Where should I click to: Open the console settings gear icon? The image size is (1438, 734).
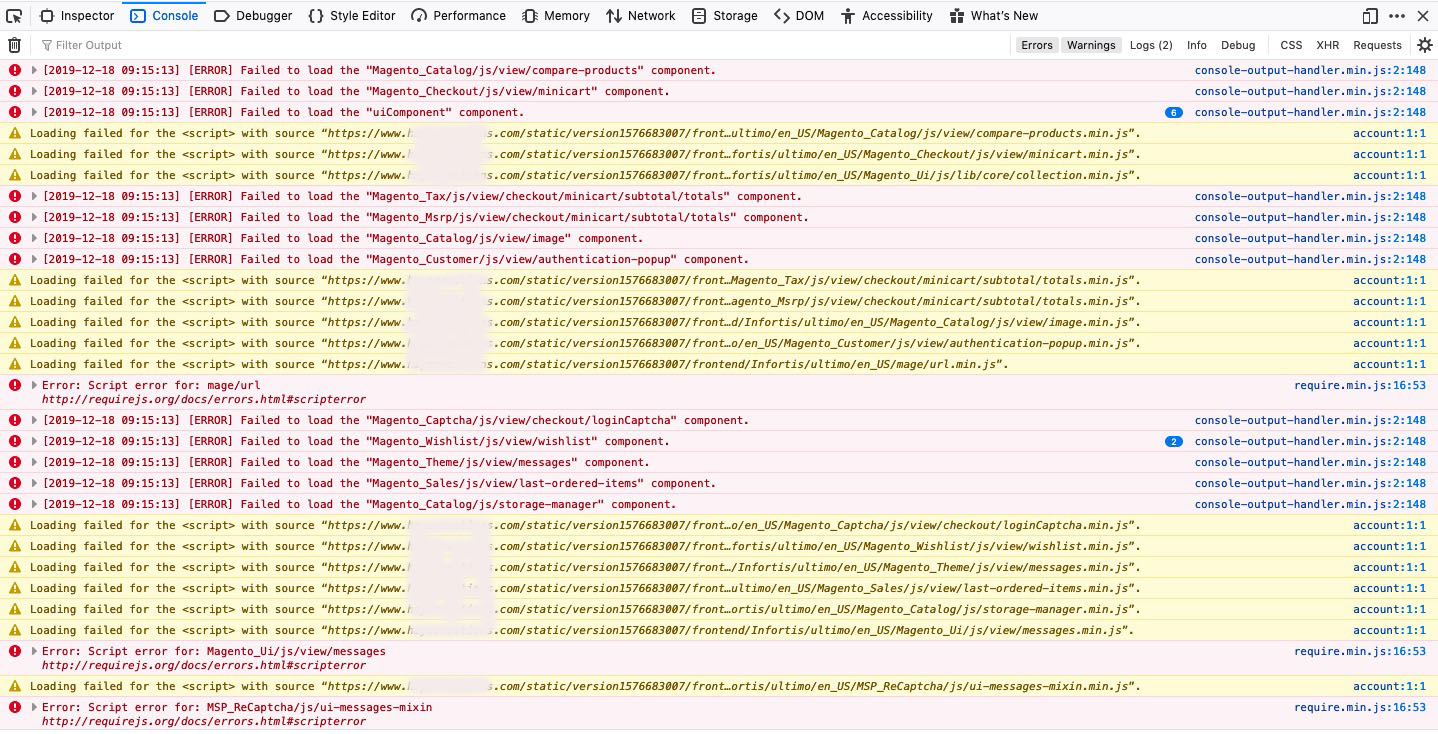click(1424, 44)
